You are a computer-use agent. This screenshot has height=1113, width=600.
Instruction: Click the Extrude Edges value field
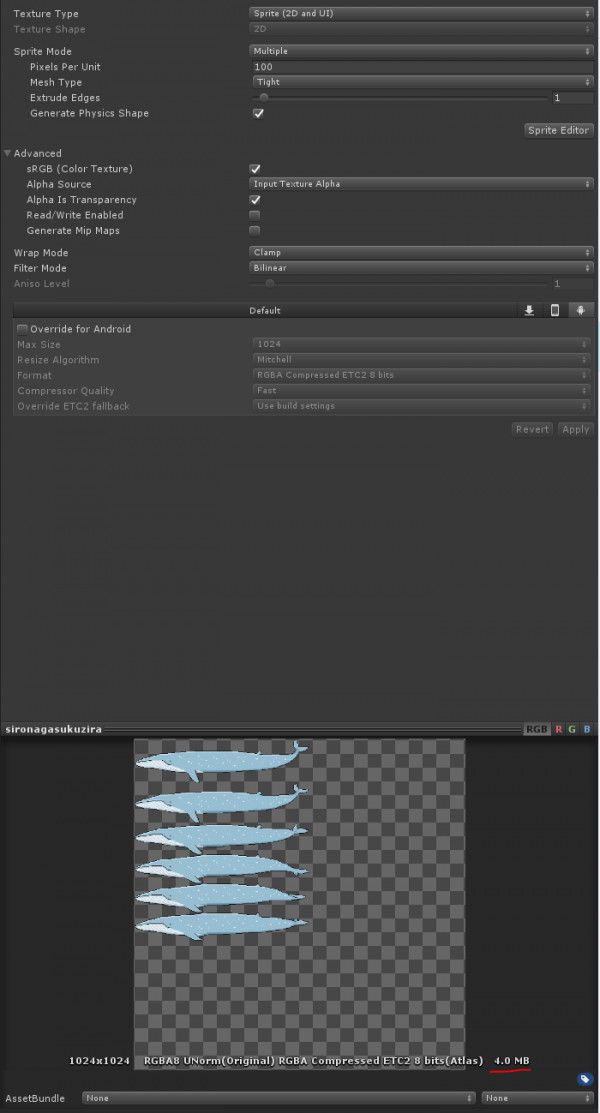(573, 98)
